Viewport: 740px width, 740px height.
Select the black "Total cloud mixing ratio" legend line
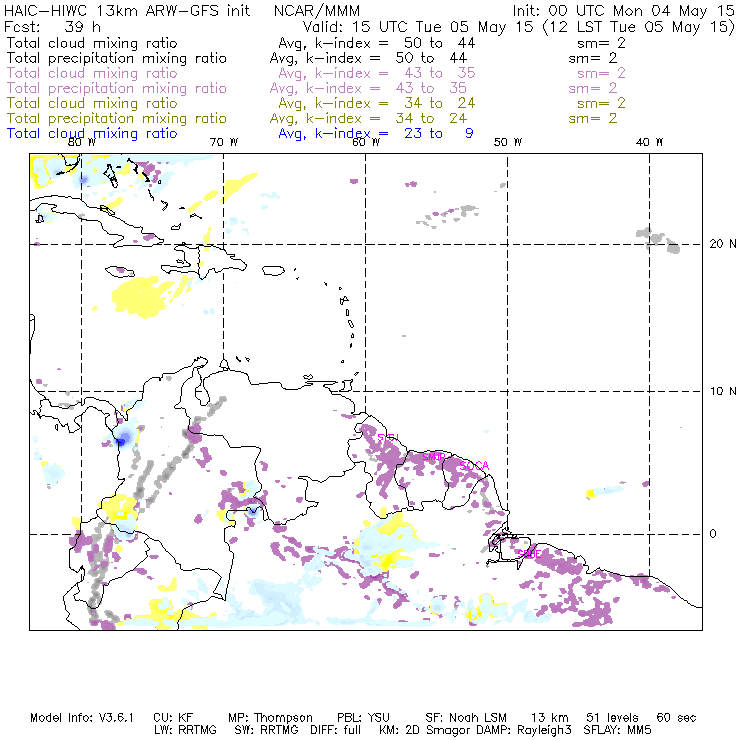coord(92,43)
